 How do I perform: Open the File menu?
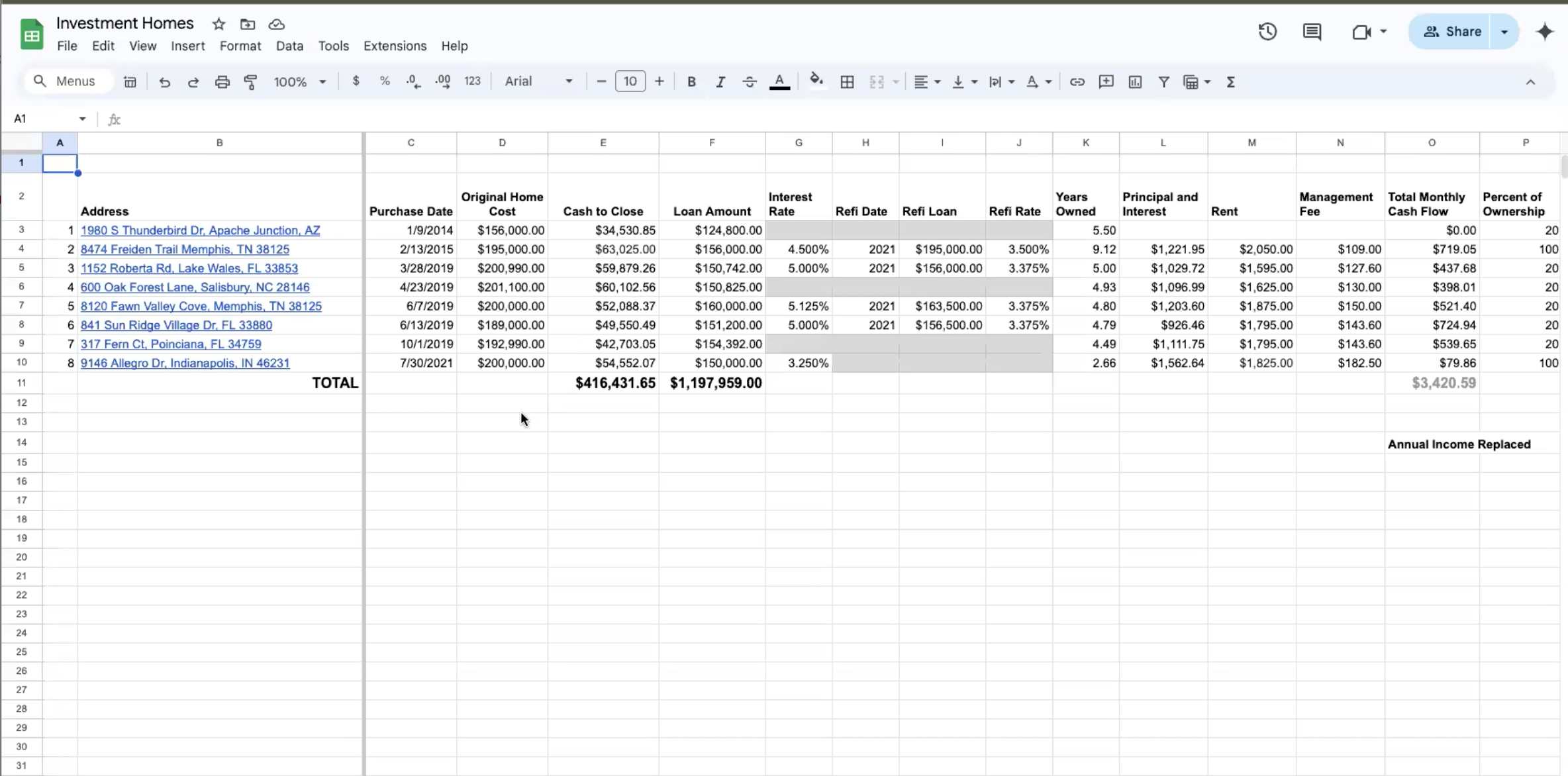(x=67, y=46)
